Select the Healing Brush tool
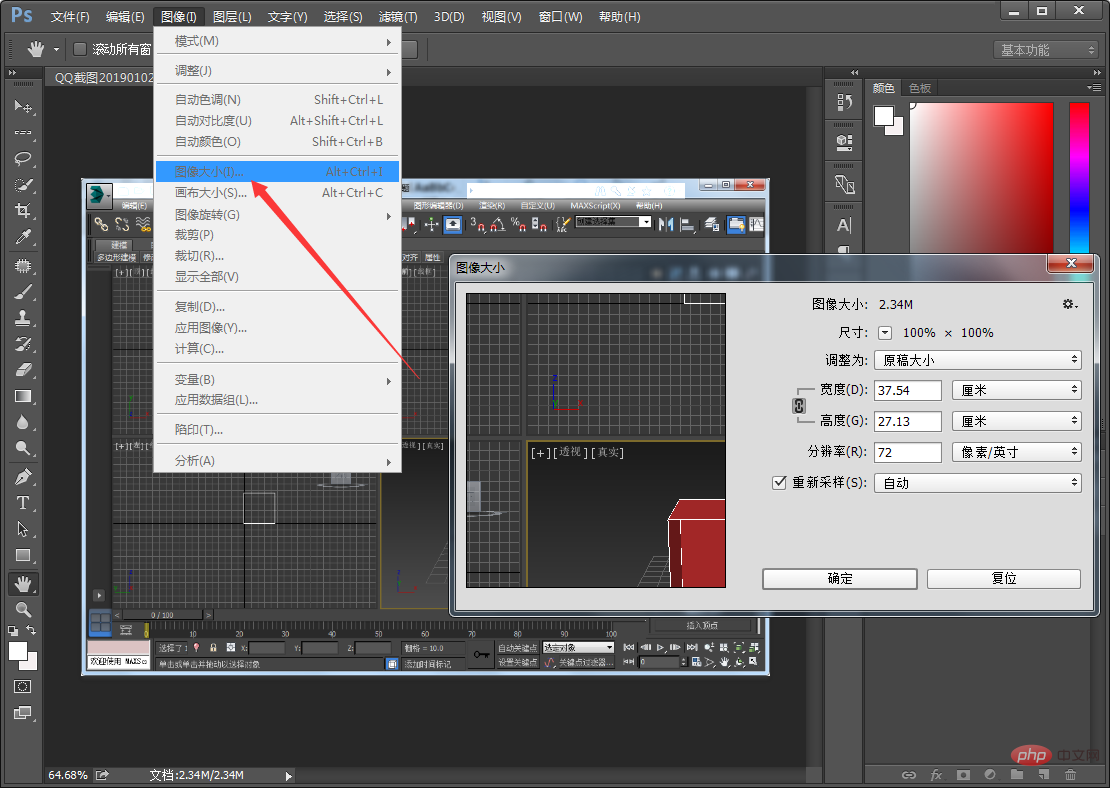This screenshot has width=1110, height=788. click(23, 265)
